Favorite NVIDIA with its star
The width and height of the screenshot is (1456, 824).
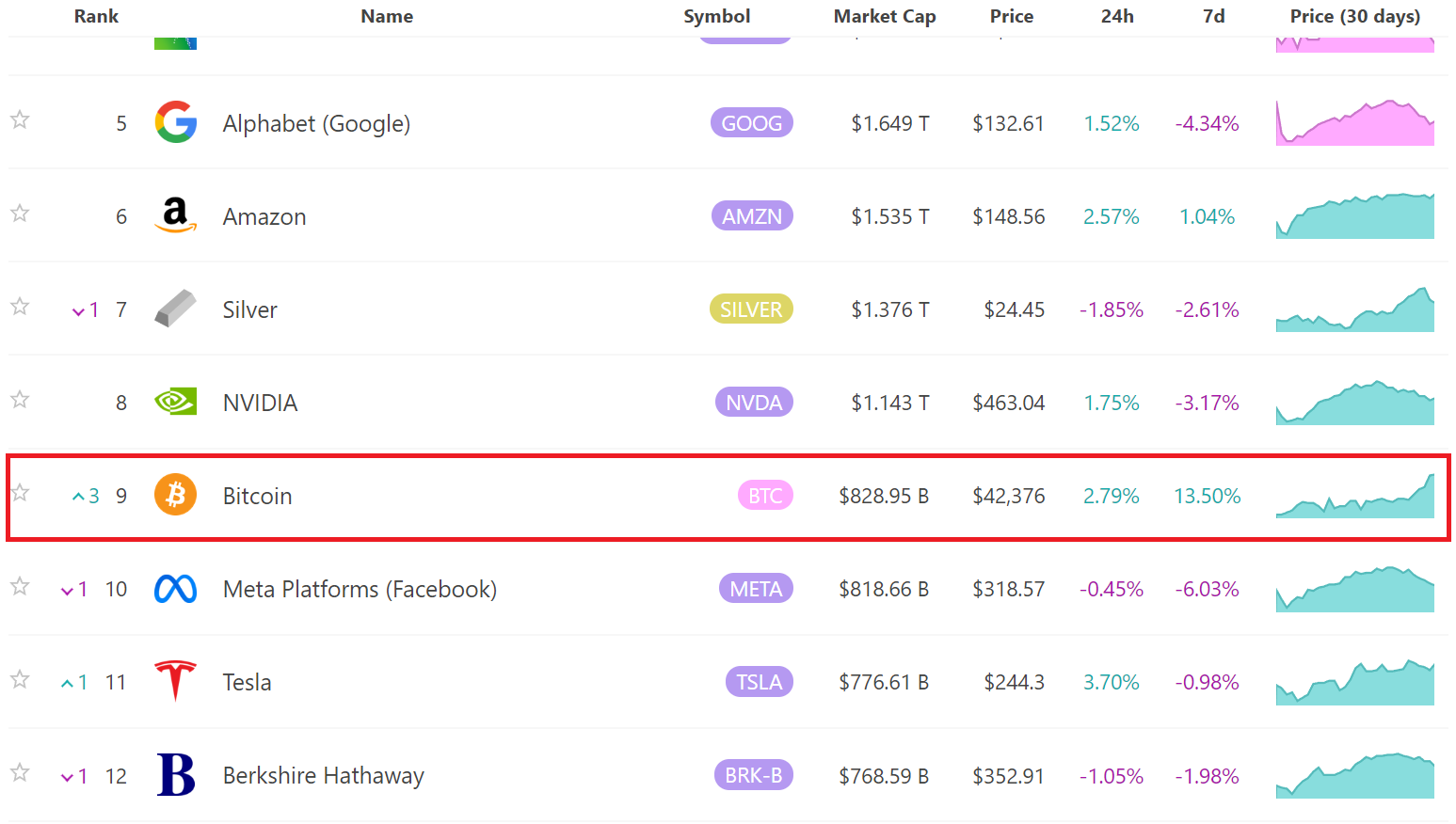[x=20, y=399]
